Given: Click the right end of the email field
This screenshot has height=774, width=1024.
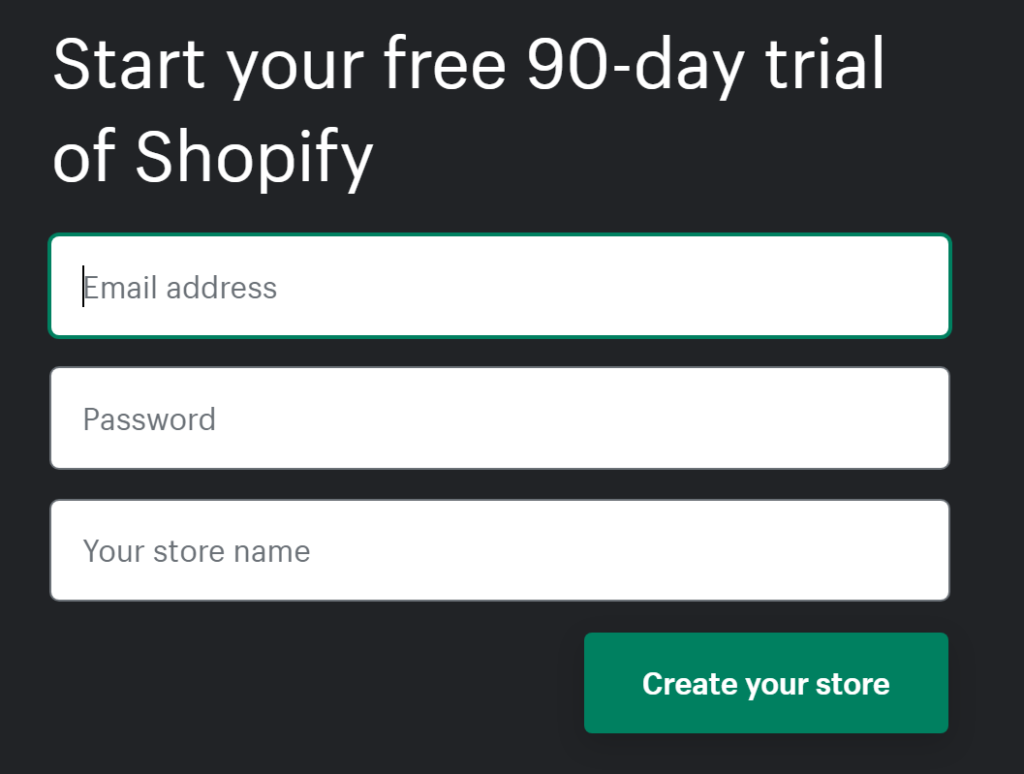Looking at the screenshot, I should coord(914,286).
